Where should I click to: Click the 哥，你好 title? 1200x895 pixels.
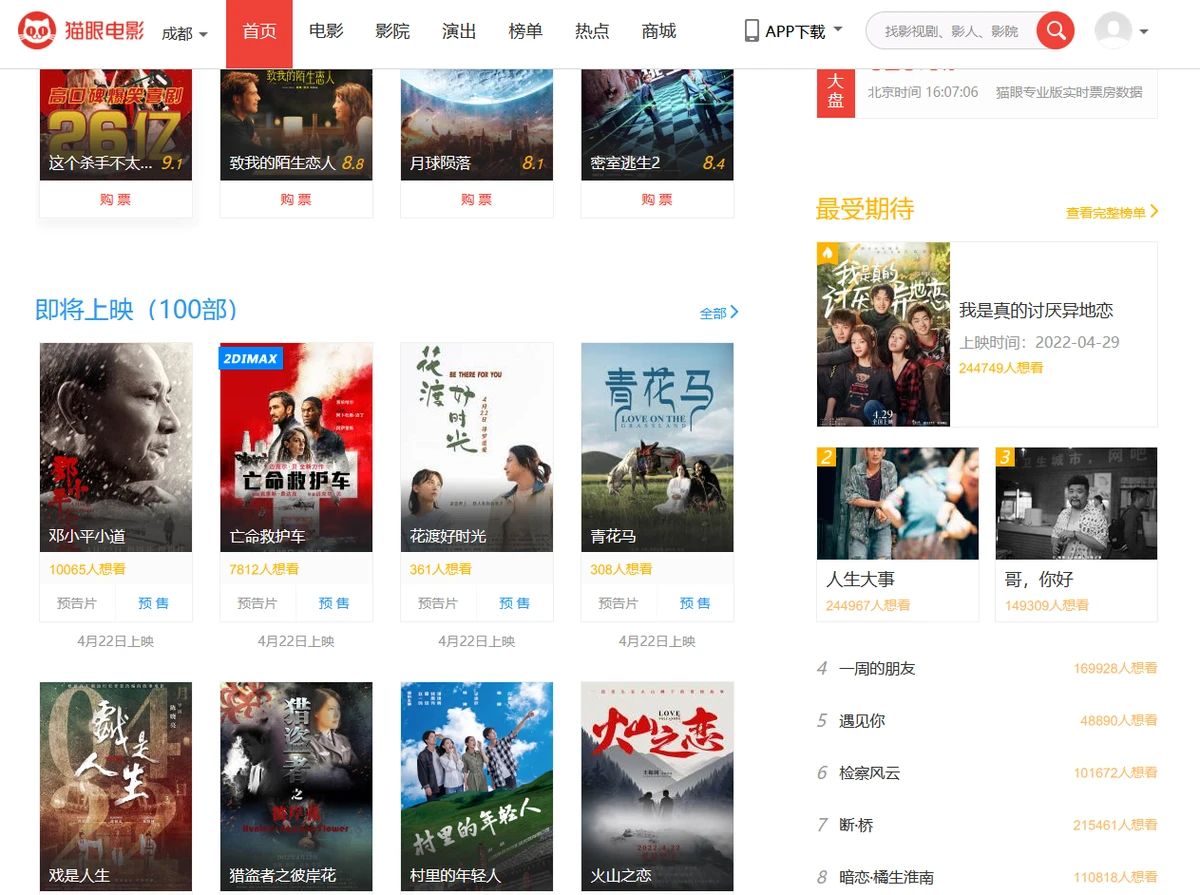pyautogui.click(x=1039, y=579)
